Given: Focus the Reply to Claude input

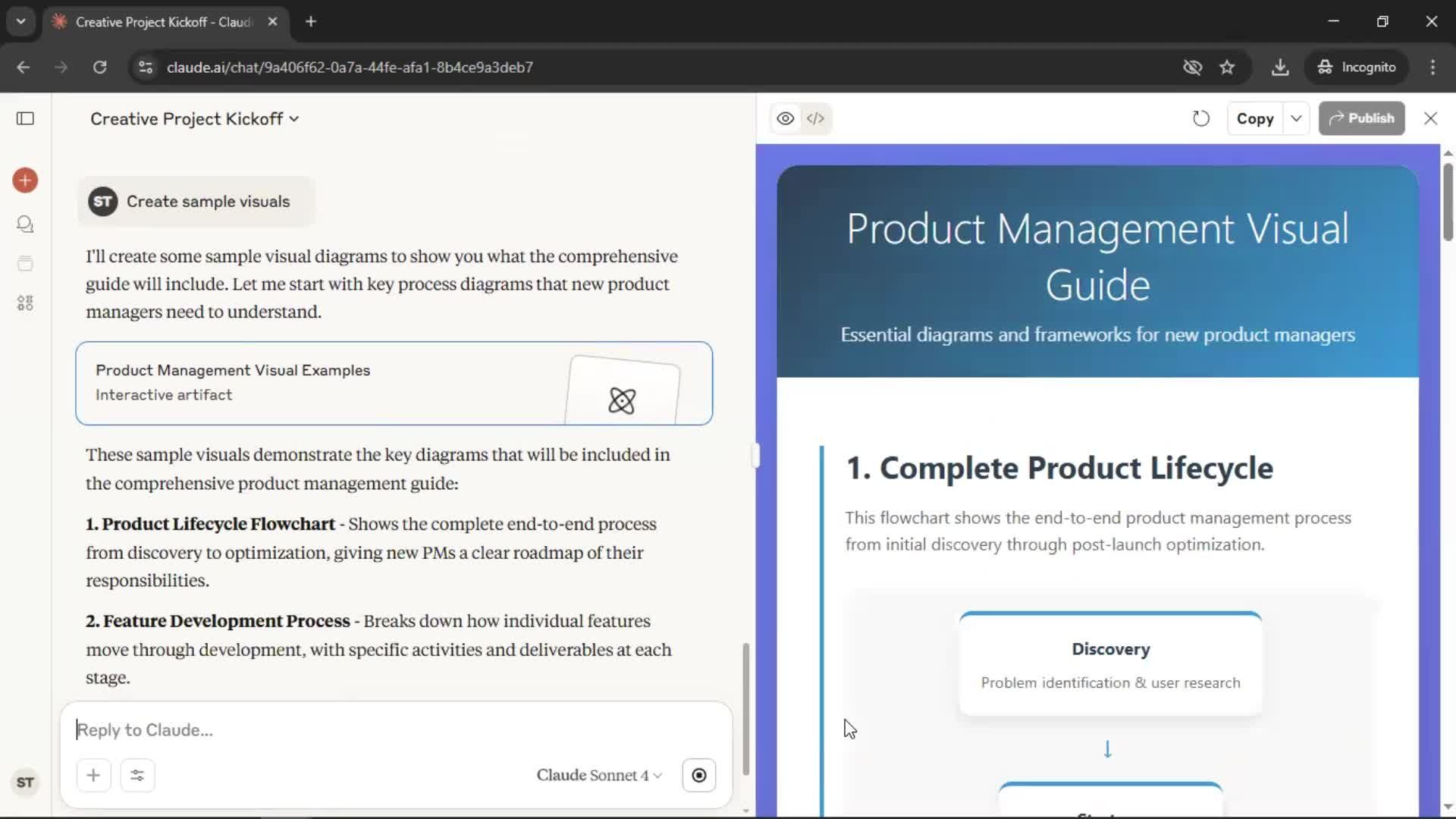Looking at the screenshot, I should (x=394, y=730).
